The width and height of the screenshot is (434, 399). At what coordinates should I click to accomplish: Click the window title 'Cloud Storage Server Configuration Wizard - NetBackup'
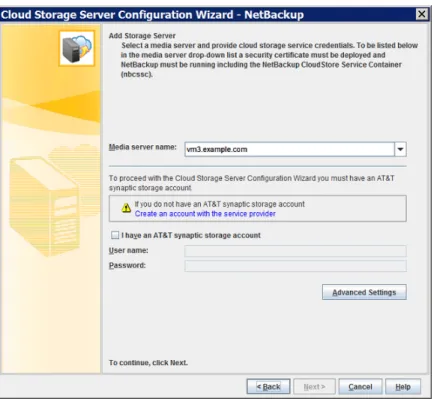[x=152, y=15]
